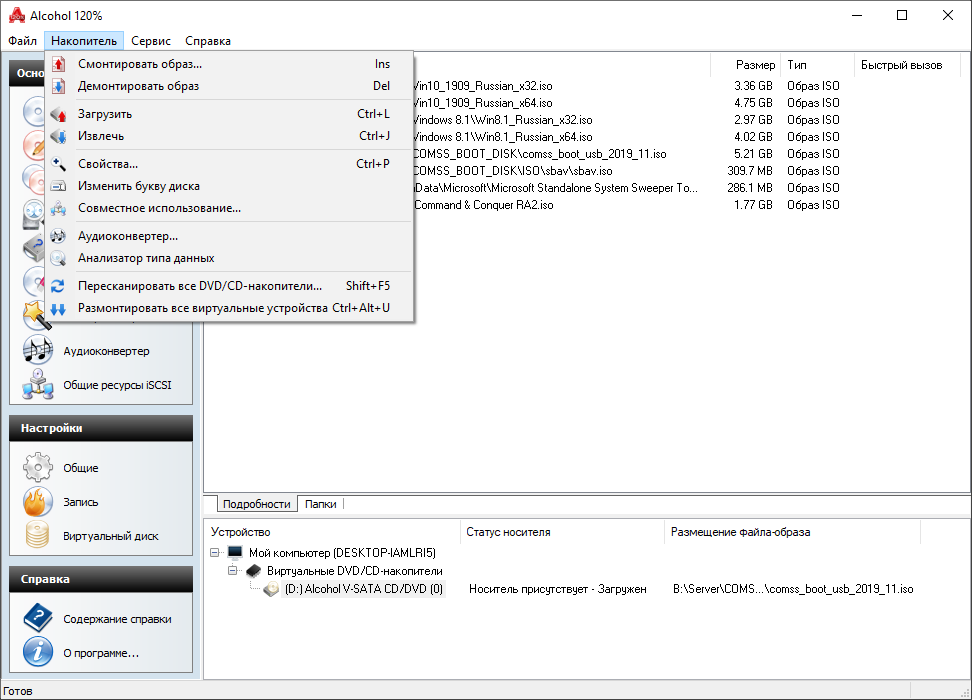Click the magnifier icon beside Свойства

click(58, 164)
